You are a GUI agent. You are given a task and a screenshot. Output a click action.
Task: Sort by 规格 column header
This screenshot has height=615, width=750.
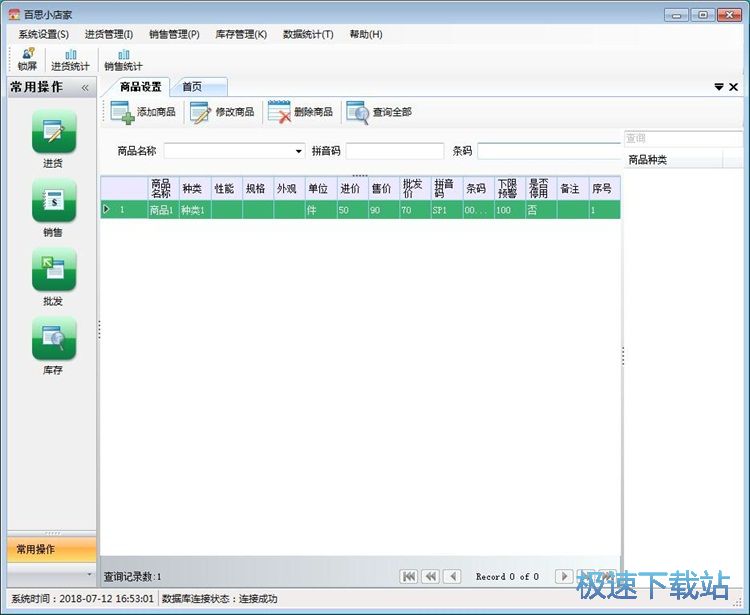(x=258, y=188)
